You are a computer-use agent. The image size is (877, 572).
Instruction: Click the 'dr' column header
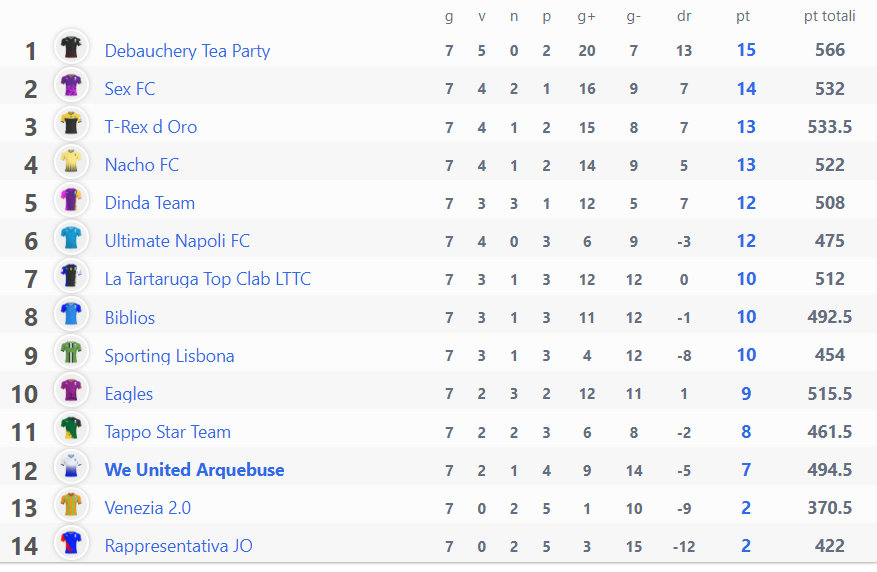coord(684,16)
